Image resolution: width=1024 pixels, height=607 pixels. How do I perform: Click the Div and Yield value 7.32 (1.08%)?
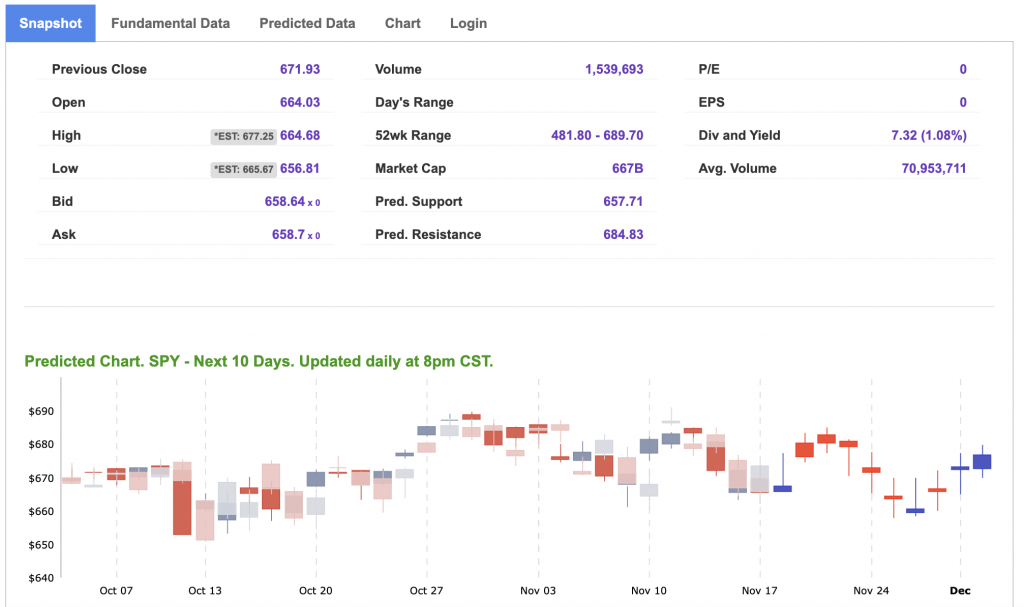pos(928,135)
